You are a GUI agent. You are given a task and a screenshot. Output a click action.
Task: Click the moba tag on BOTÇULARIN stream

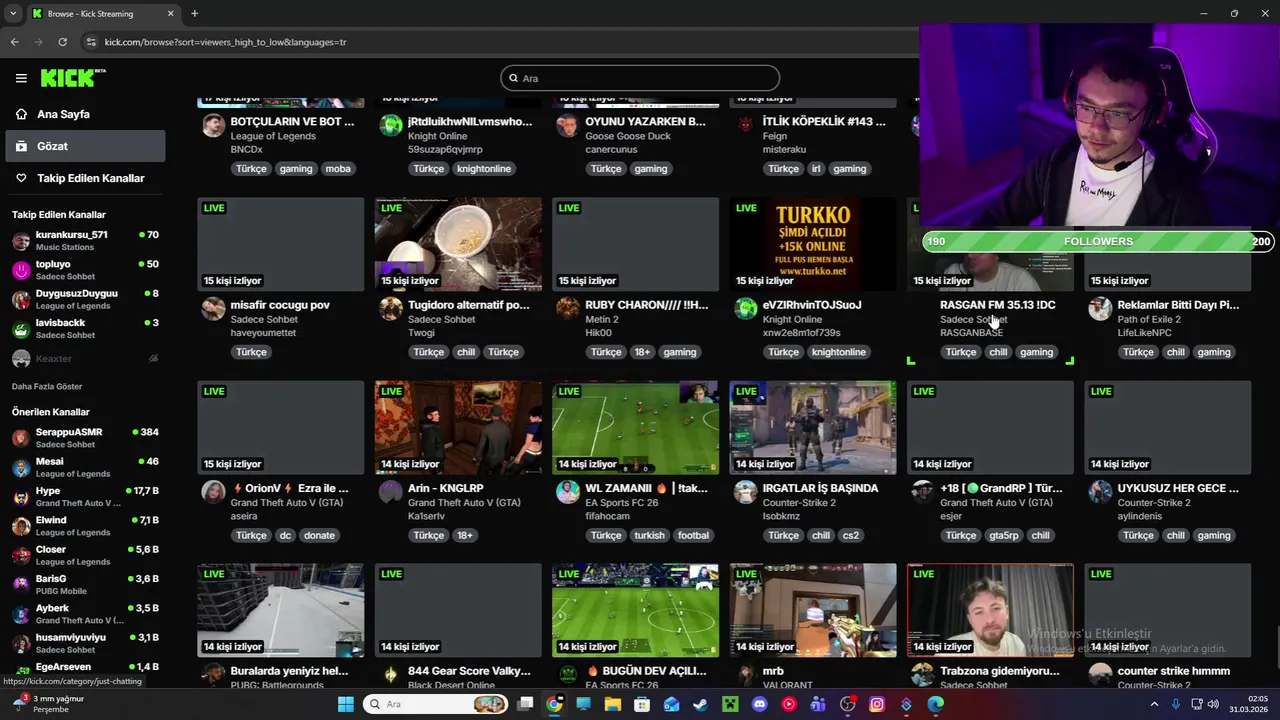point(338,169)
